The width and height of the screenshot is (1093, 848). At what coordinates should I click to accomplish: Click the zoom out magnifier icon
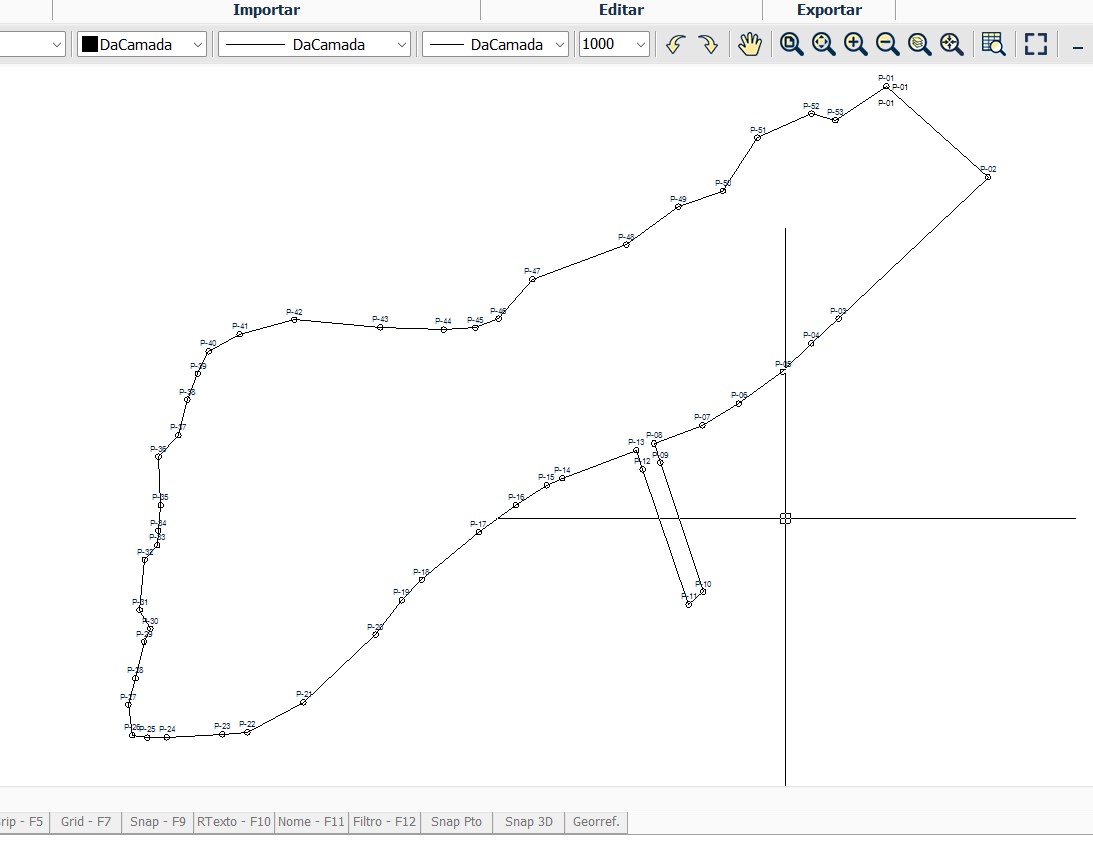pyautogui.click(x=887, y=44)
